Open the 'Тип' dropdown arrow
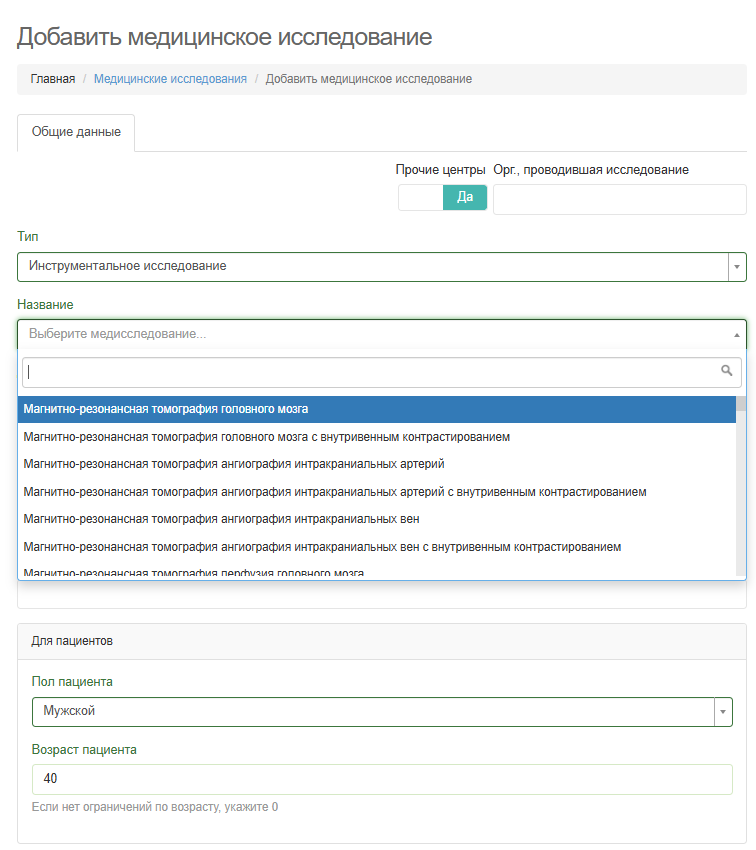This screenshot has width=756, height=850. [x=737, y=267]
